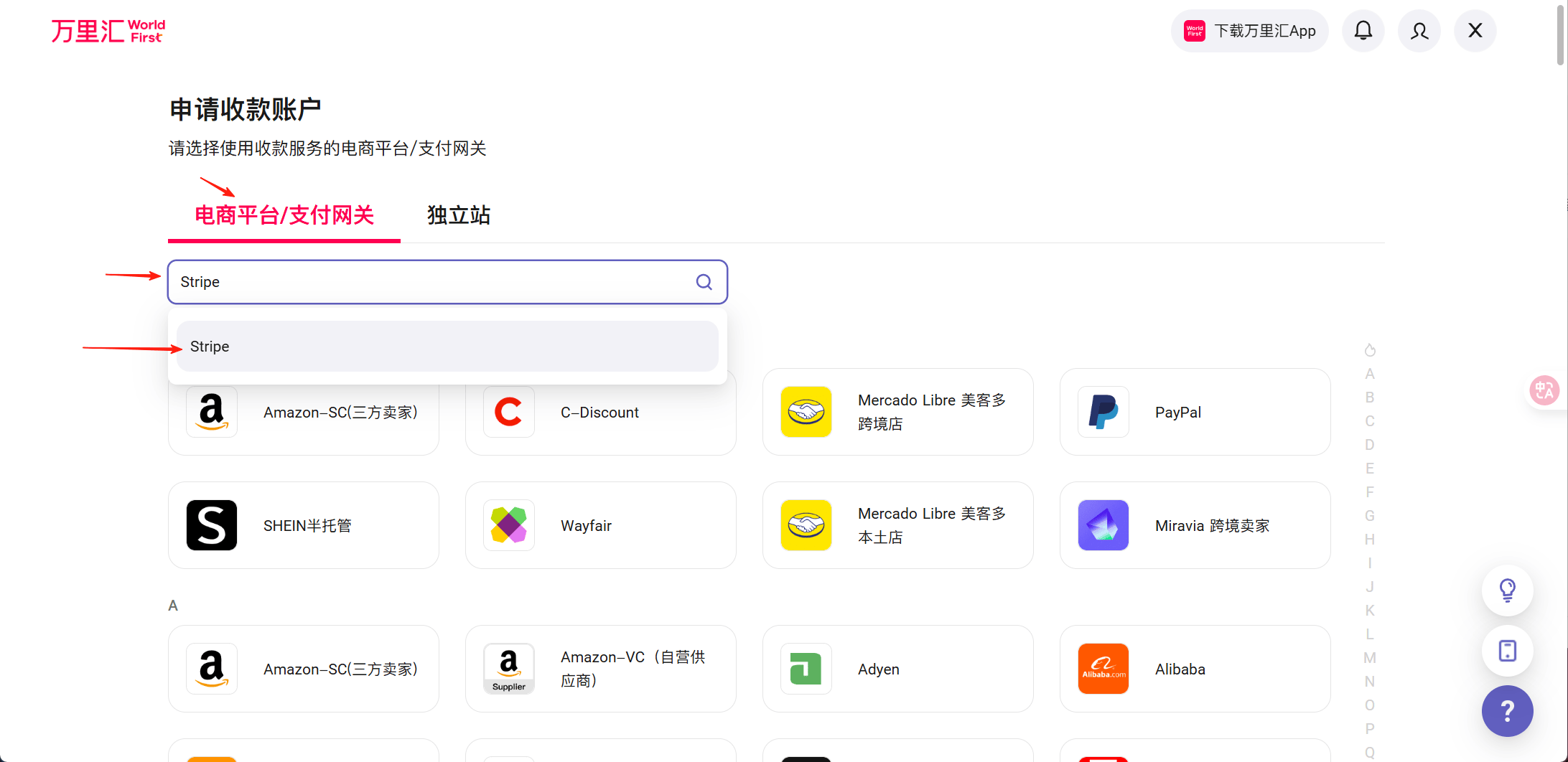Jump to letter M in alphabet index
This screenshot has height=762, width=1568.
(1369, 658)
